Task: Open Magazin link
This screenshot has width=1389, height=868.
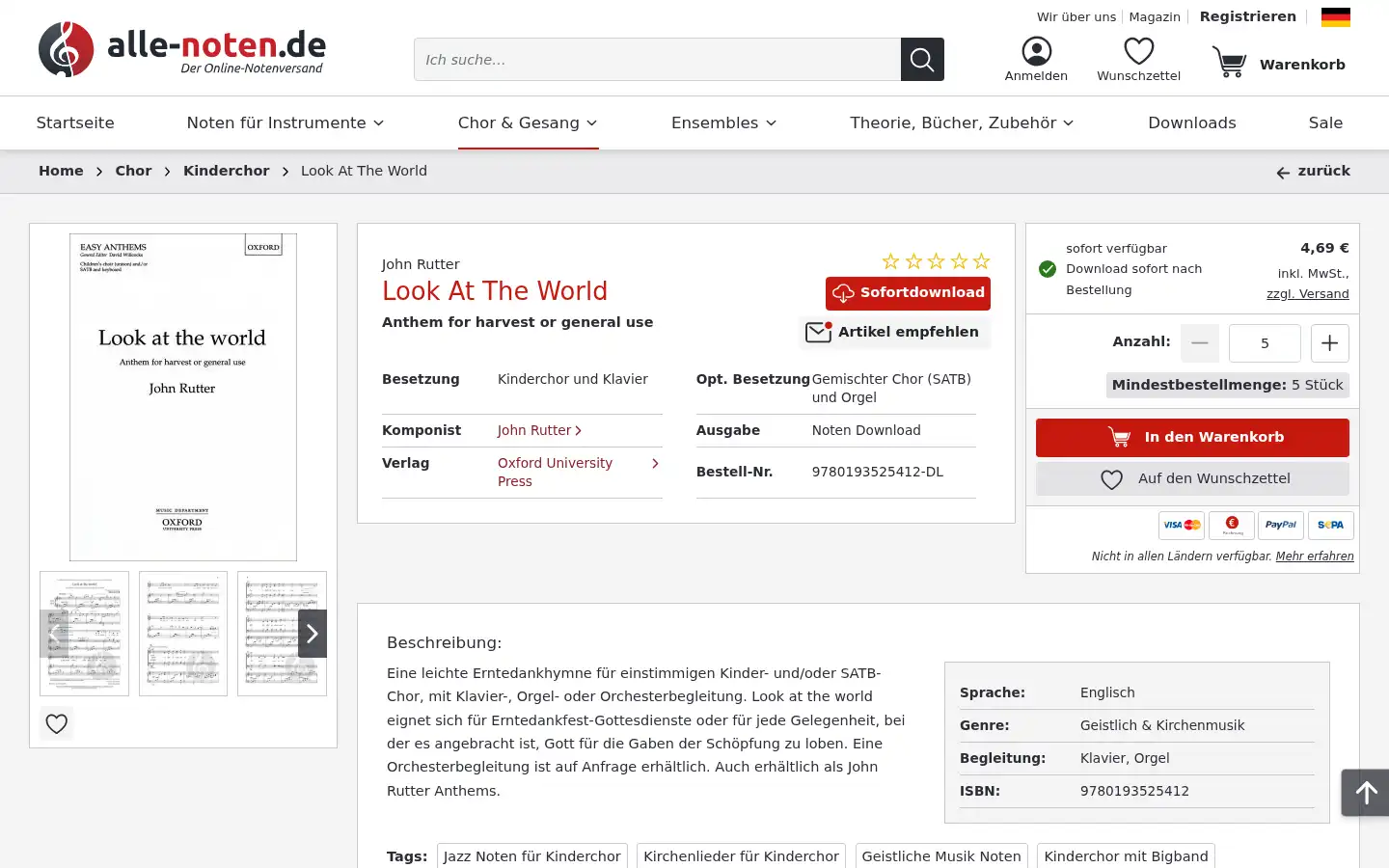Action: [x=1155, y=17]
